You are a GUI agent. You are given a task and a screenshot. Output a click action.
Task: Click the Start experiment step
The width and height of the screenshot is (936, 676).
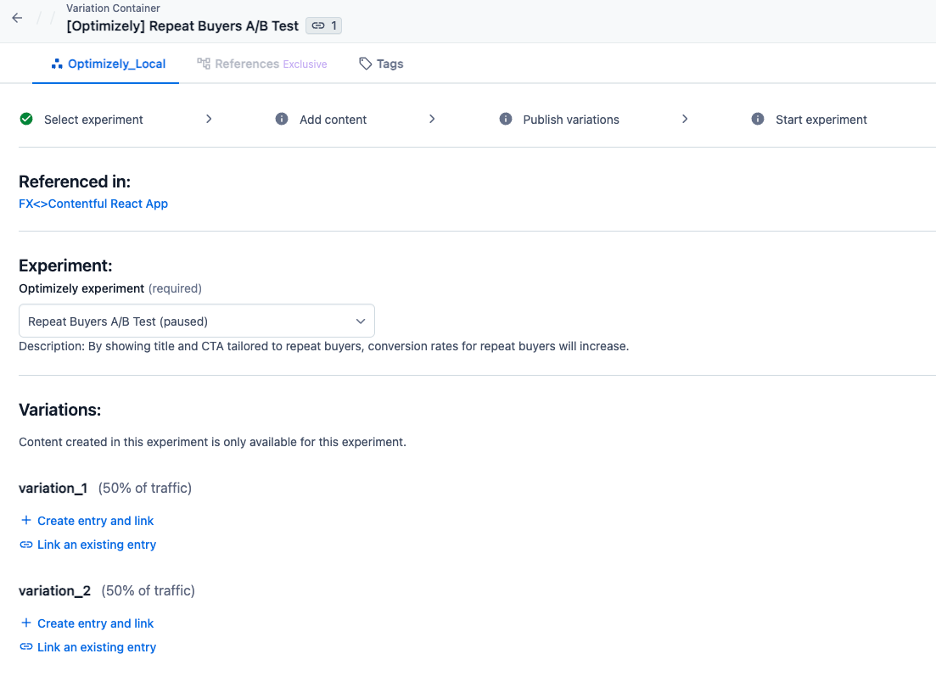pos(809,119)
